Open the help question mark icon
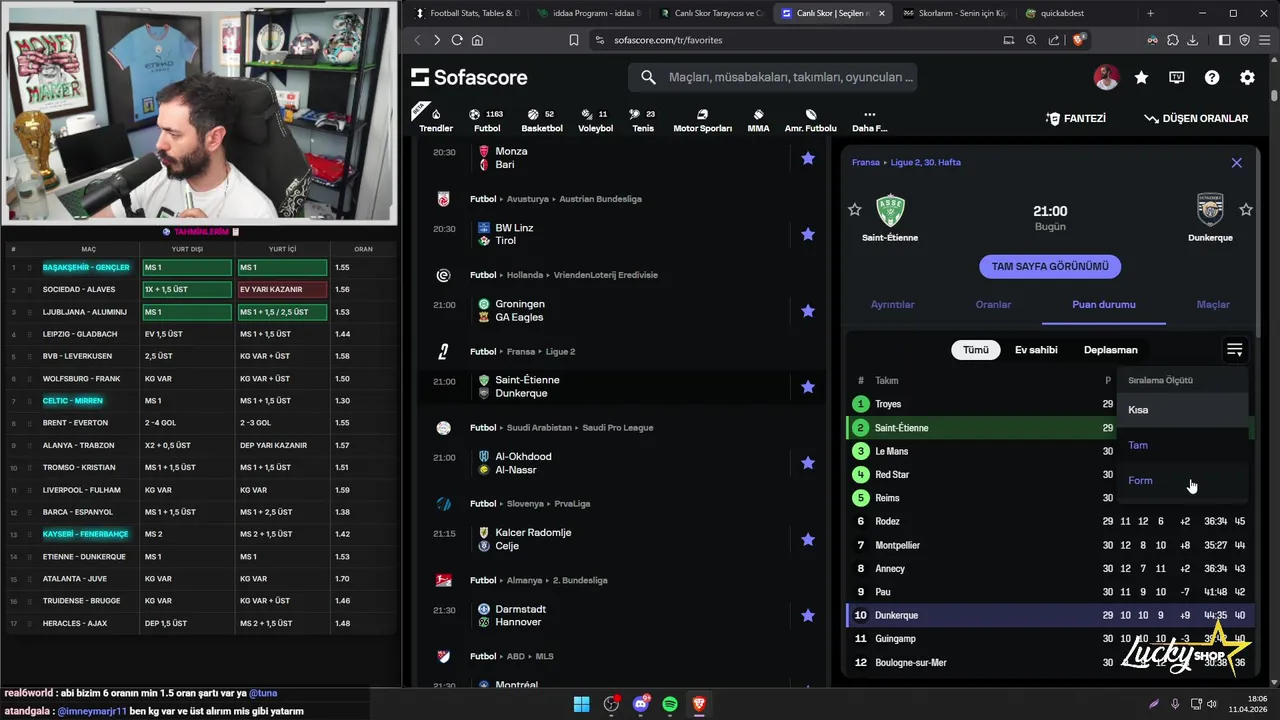This screenshot has width=1280, height=720. coord(1212,77)
